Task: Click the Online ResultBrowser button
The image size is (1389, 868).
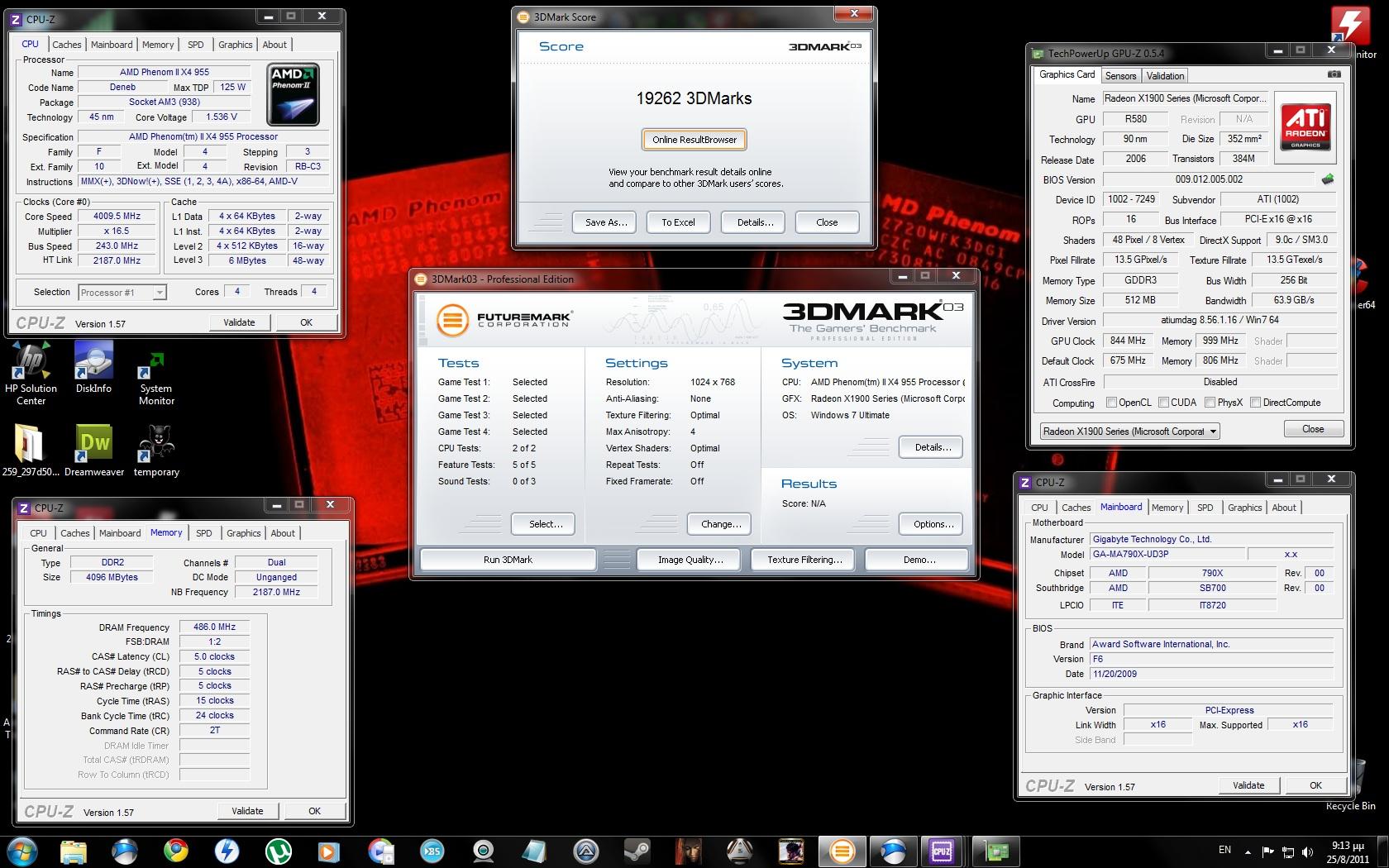Action: (x=694, y=140)
